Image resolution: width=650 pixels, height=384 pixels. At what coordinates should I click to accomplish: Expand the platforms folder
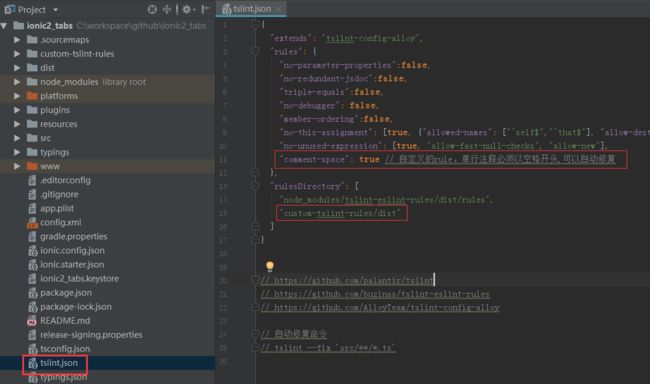(17, 96)
